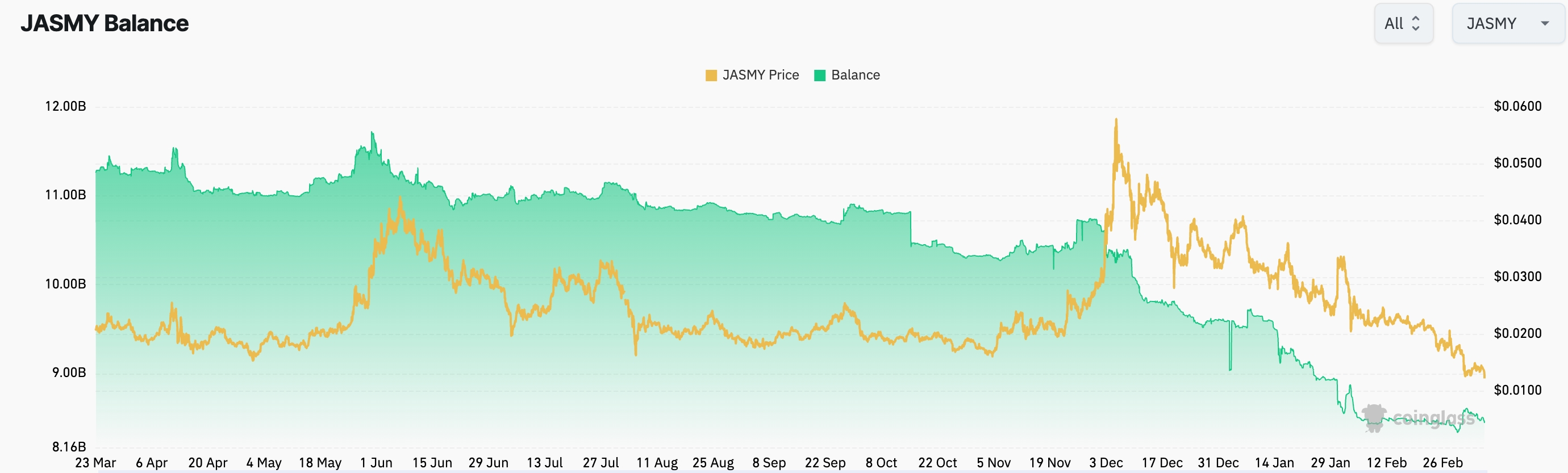Click the up-down chevron icon beside All
This screenshot has height=473, width=1568.
point(1416,24)
